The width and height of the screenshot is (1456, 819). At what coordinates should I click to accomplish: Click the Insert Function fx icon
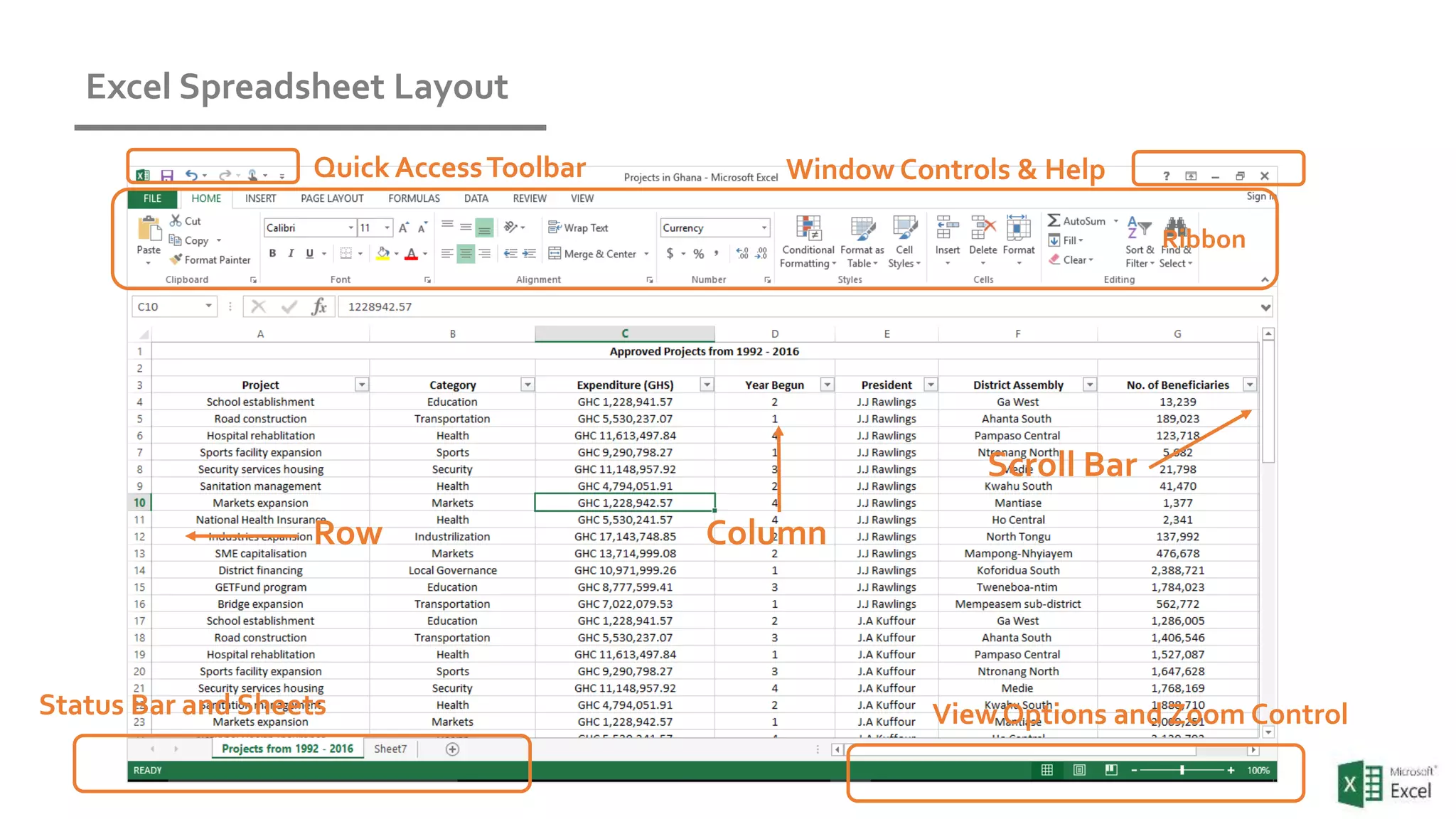pos(319,306)
